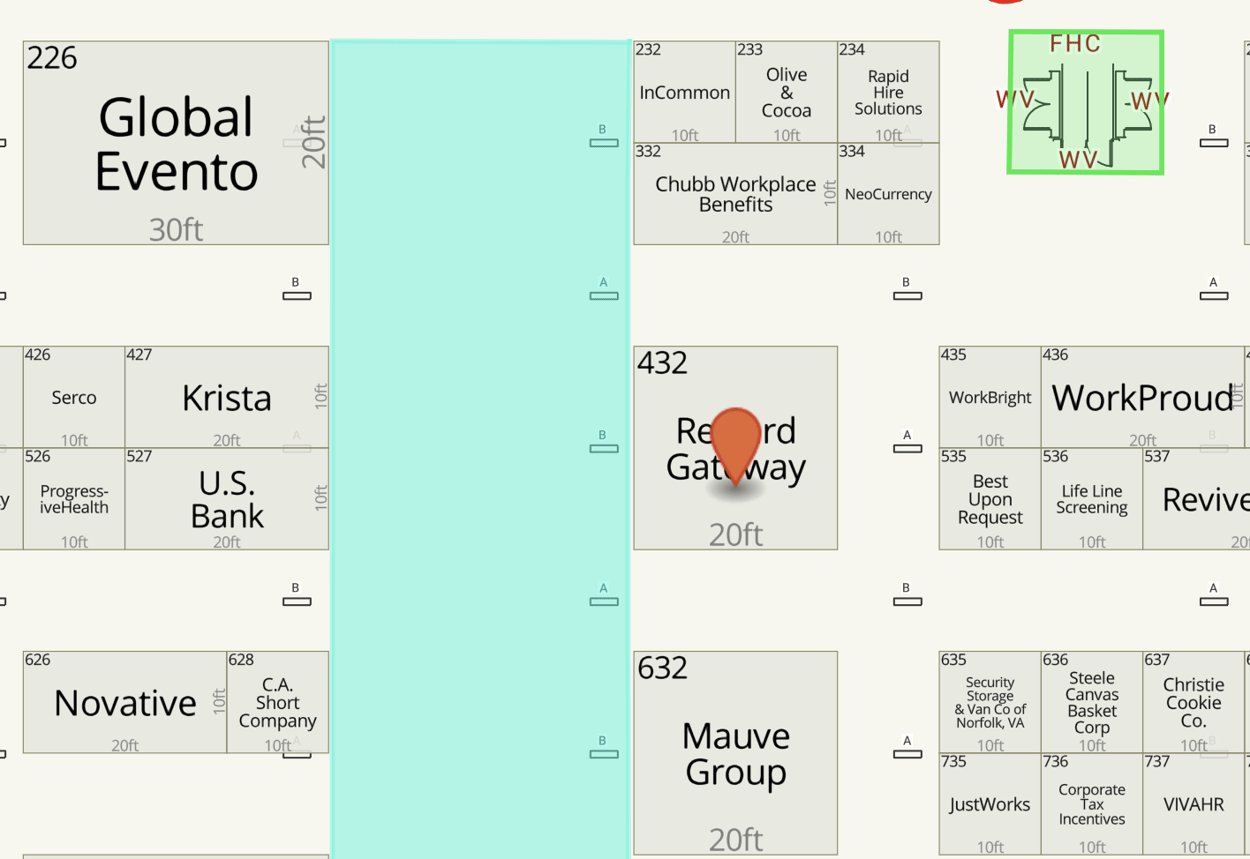This screenshot has height=859, width=1250.
Task: Select the Novative booth 626
Action: pos(125,703)
